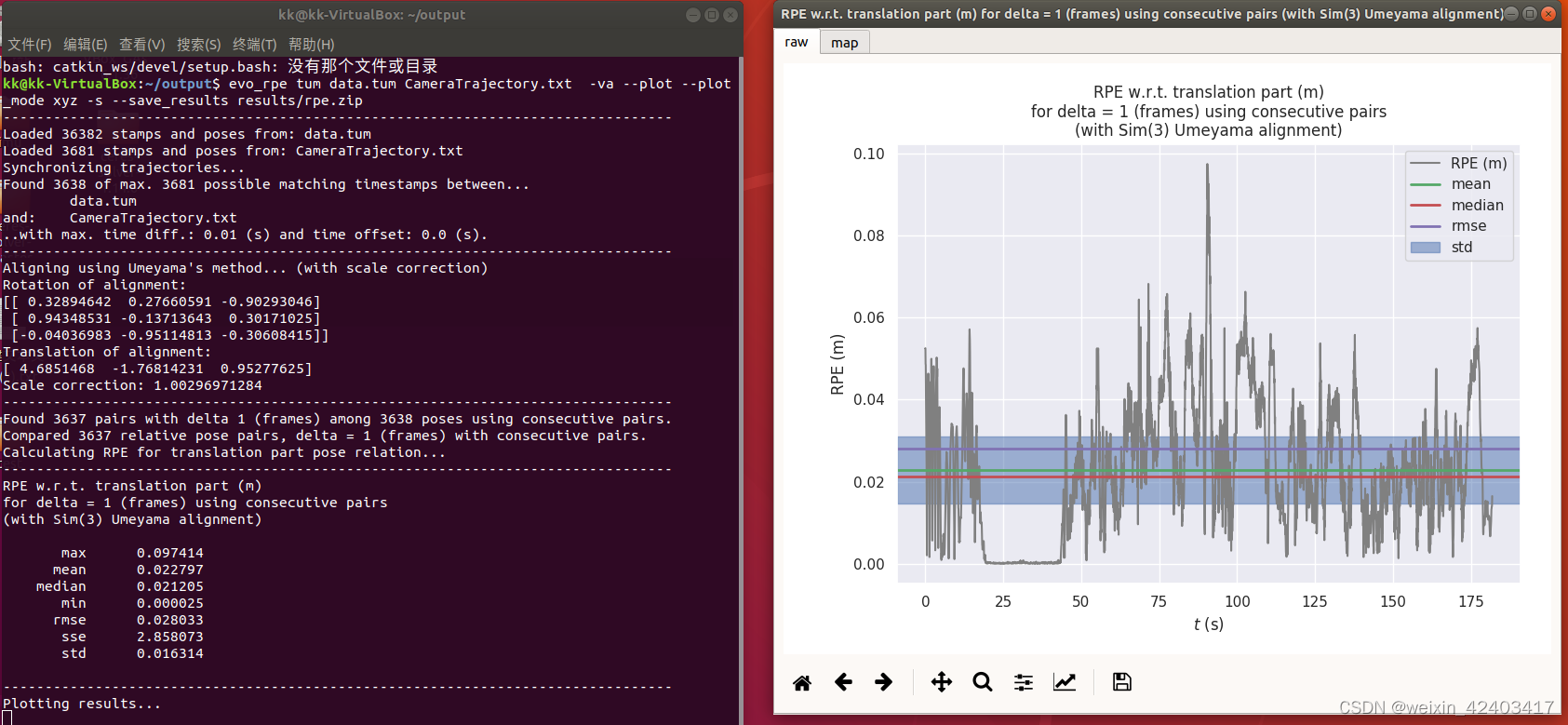Open the 编辑(E) terminal menu

click(x=86, y=45)
